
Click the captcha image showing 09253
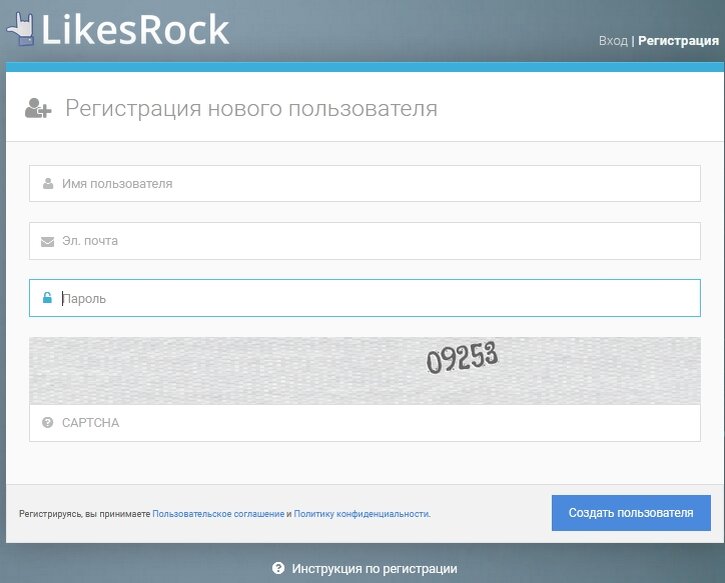pos(365,371)
